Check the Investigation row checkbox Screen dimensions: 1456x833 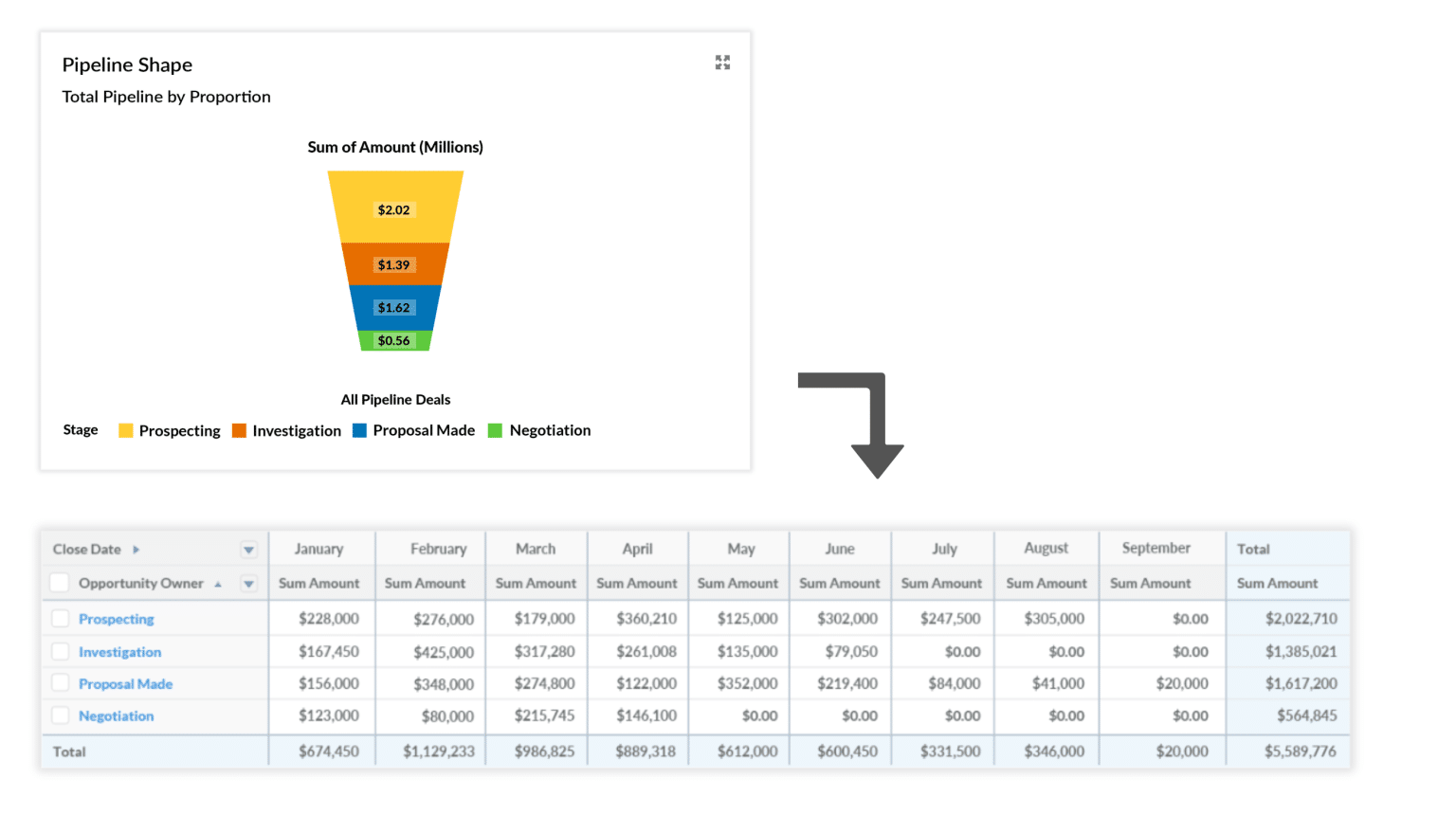tap(62, 651)
